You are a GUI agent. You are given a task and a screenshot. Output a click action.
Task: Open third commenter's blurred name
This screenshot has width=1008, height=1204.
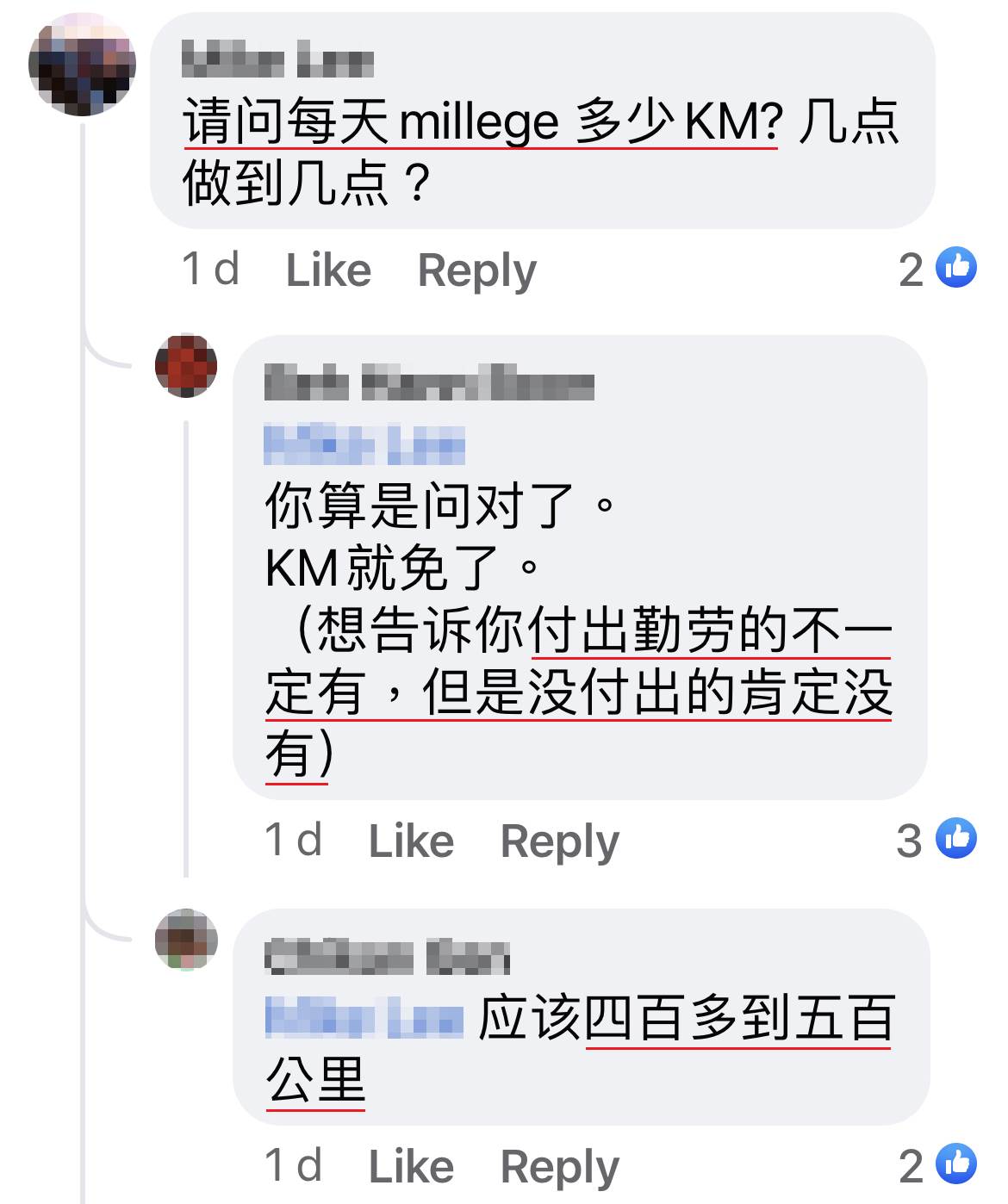click(x=387, y=956)
